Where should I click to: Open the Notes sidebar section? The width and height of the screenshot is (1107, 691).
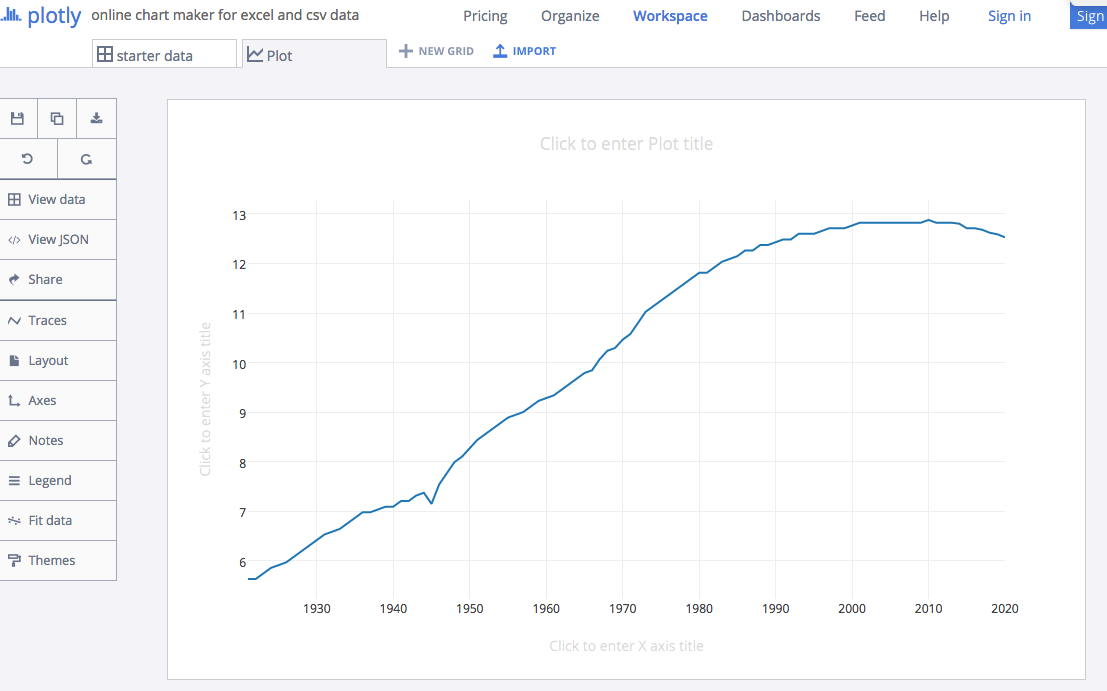45,440
